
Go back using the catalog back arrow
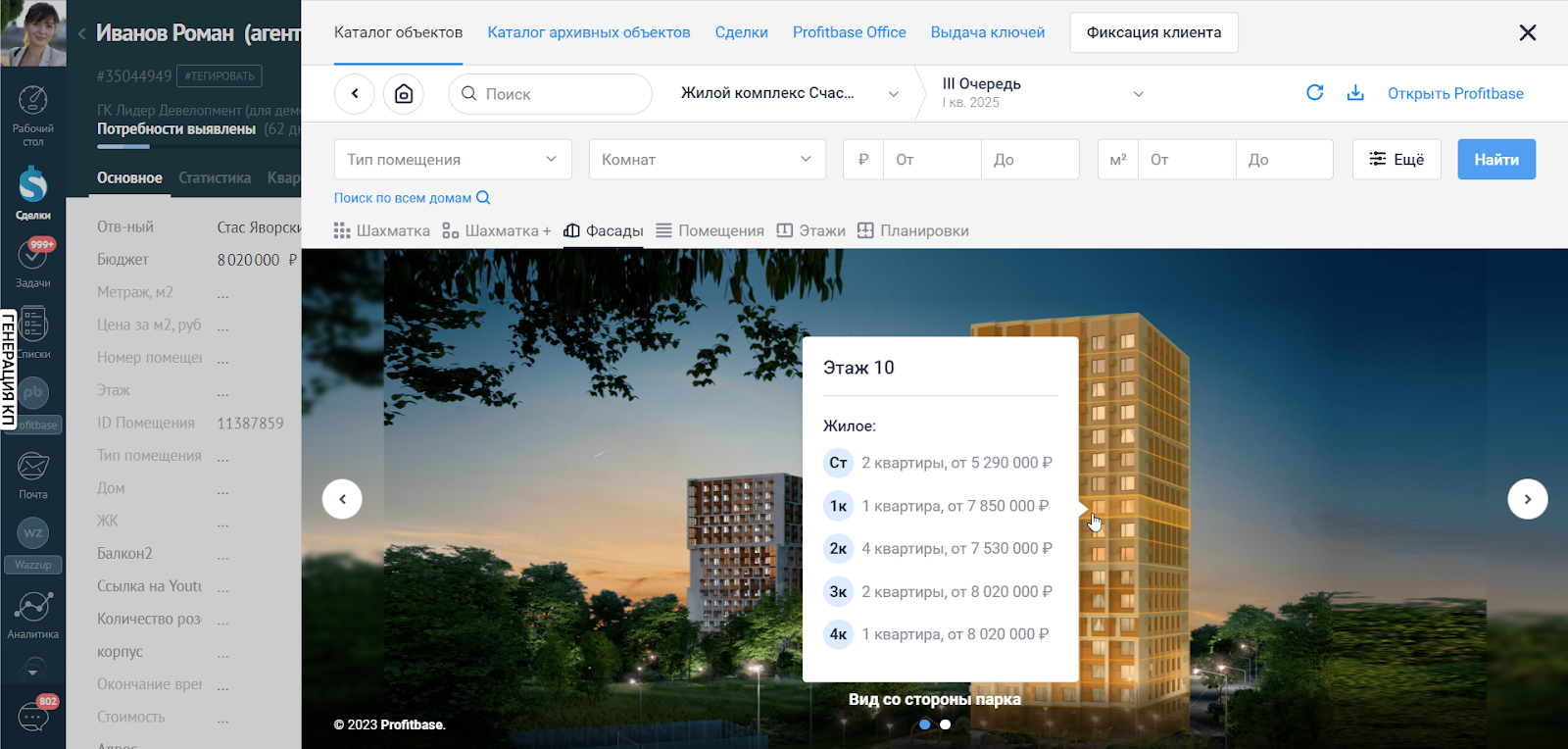pos(355,94)
